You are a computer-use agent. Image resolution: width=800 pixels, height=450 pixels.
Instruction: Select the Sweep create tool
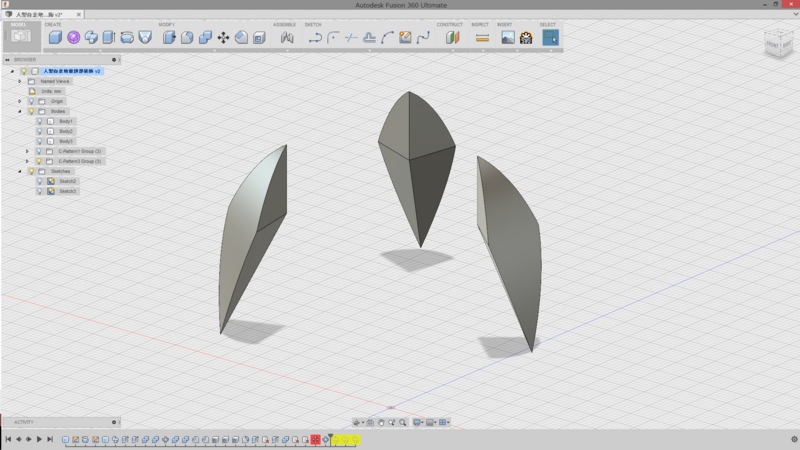[x=127, y=37]
